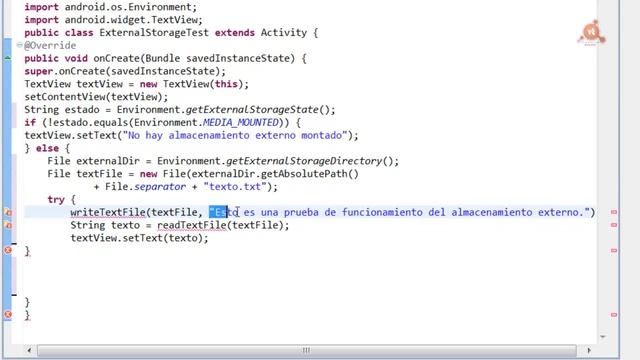Jump to overview ruler error for final closing brace
Viewport: 640px width, 360px height.
click(614, 315)
